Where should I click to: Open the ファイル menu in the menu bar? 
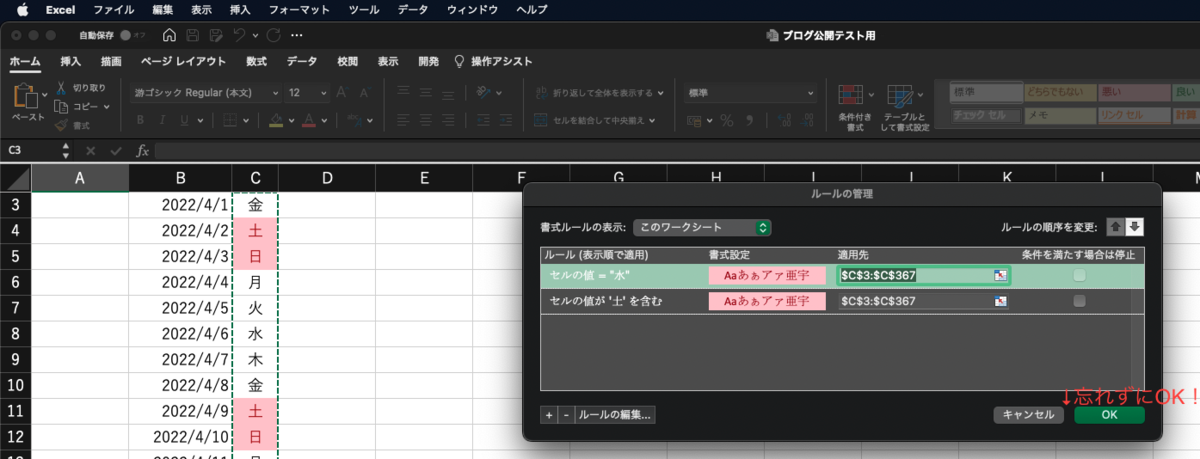coord(113,9)
